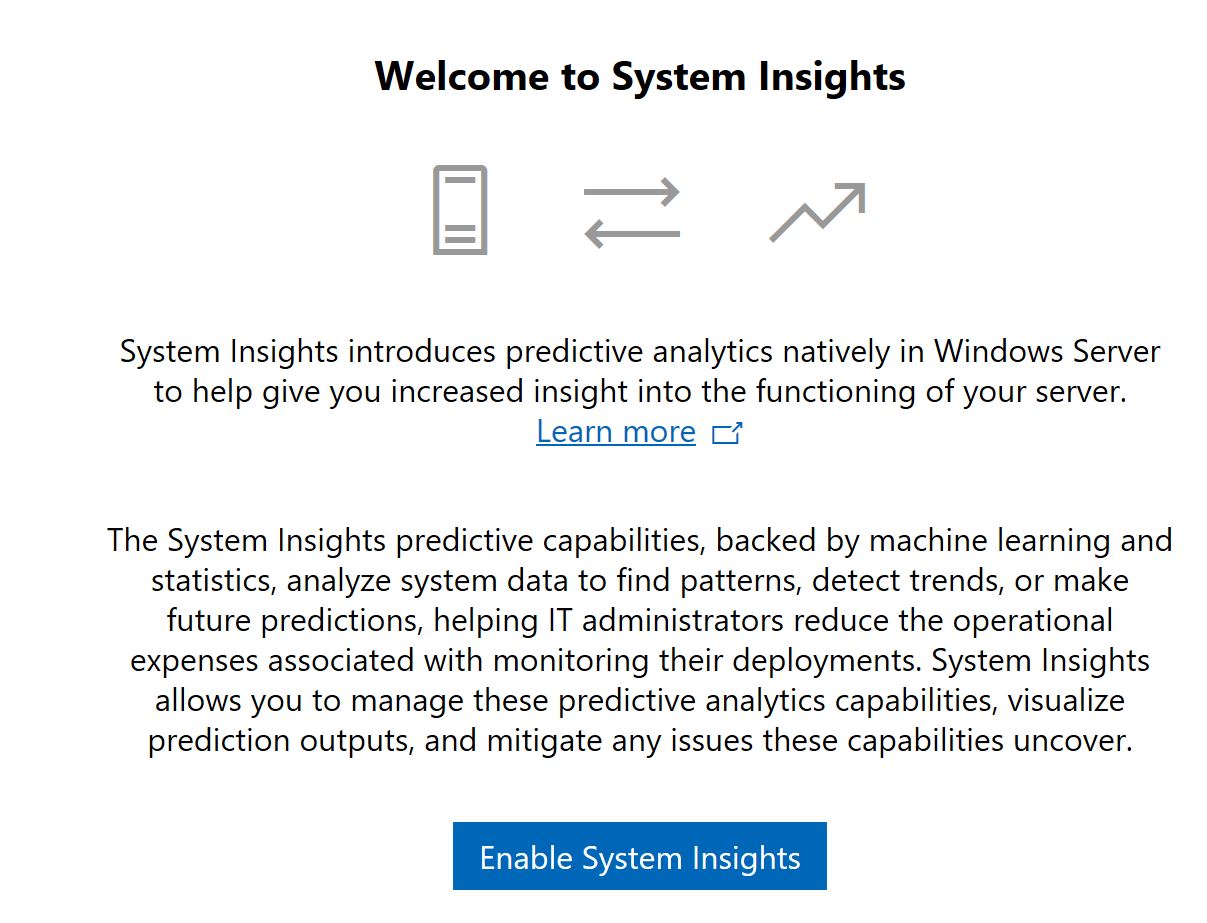This screenshot has width=1207, height=923.
Task: Enable System Insights with the blue button
Action: coord(640,856)
